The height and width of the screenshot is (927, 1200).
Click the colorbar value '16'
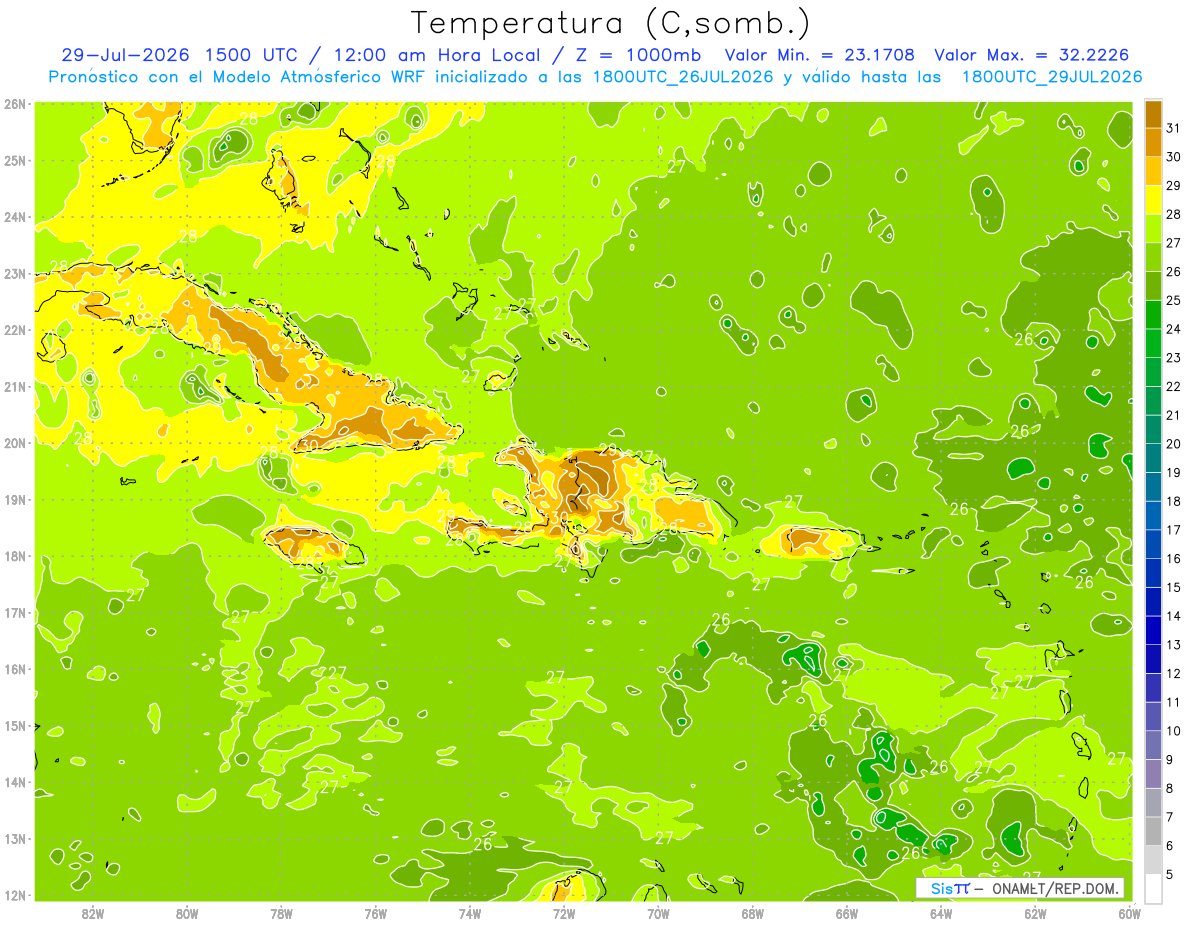point(1173,558)
